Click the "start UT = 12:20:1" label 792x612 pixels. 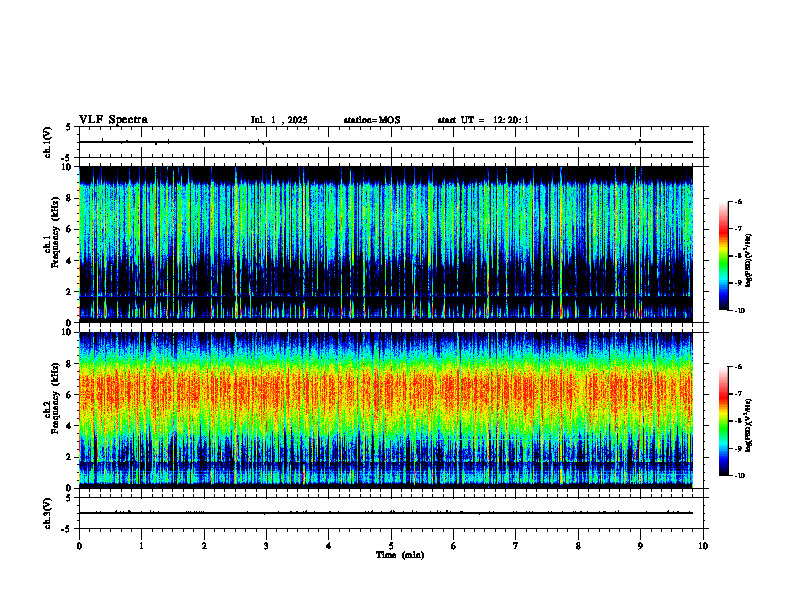pos(483,120)
